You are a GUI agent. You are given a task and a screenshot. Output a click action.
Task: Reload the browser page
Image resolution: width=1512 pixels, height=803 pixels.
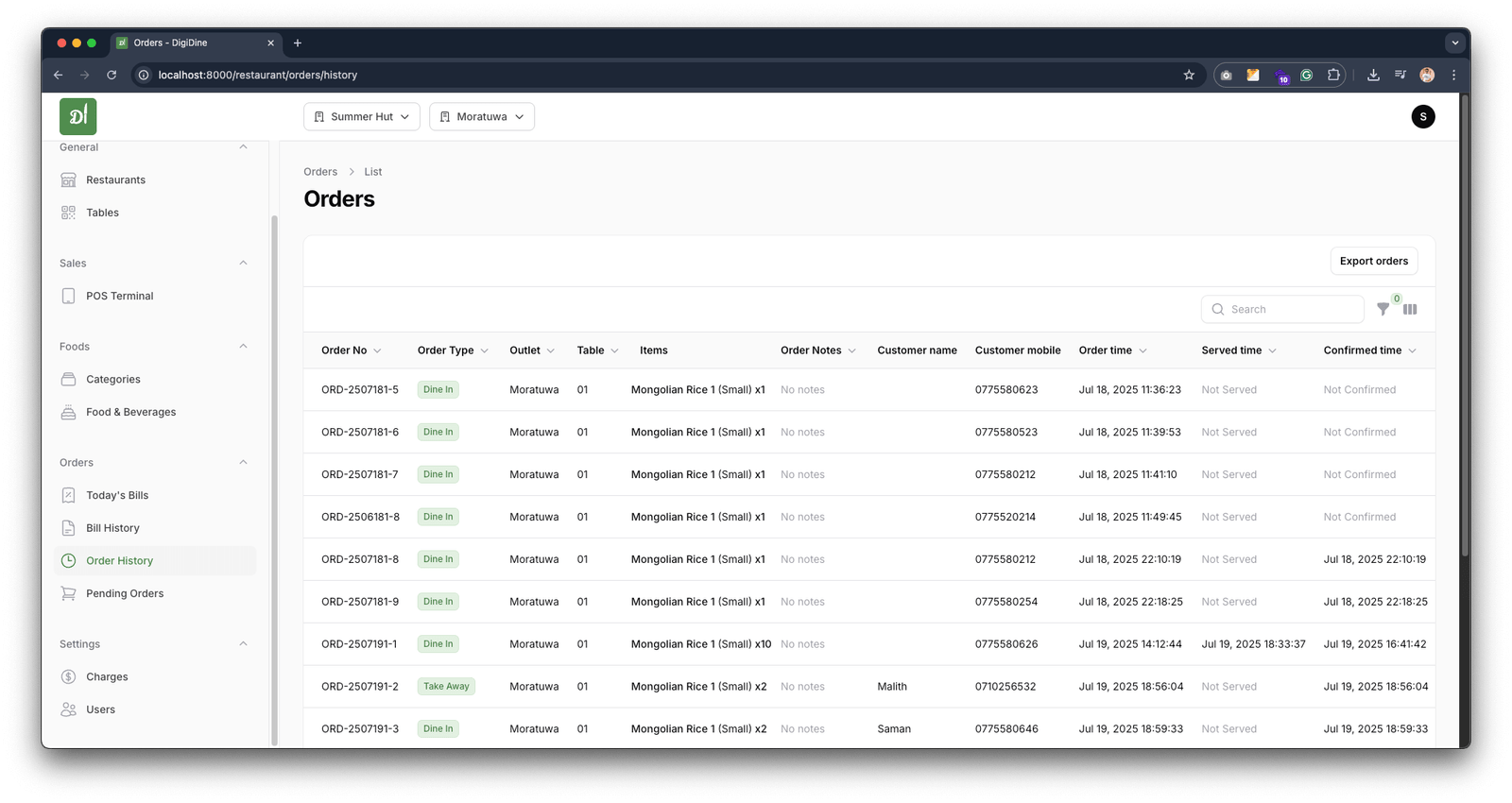[112, 75]
